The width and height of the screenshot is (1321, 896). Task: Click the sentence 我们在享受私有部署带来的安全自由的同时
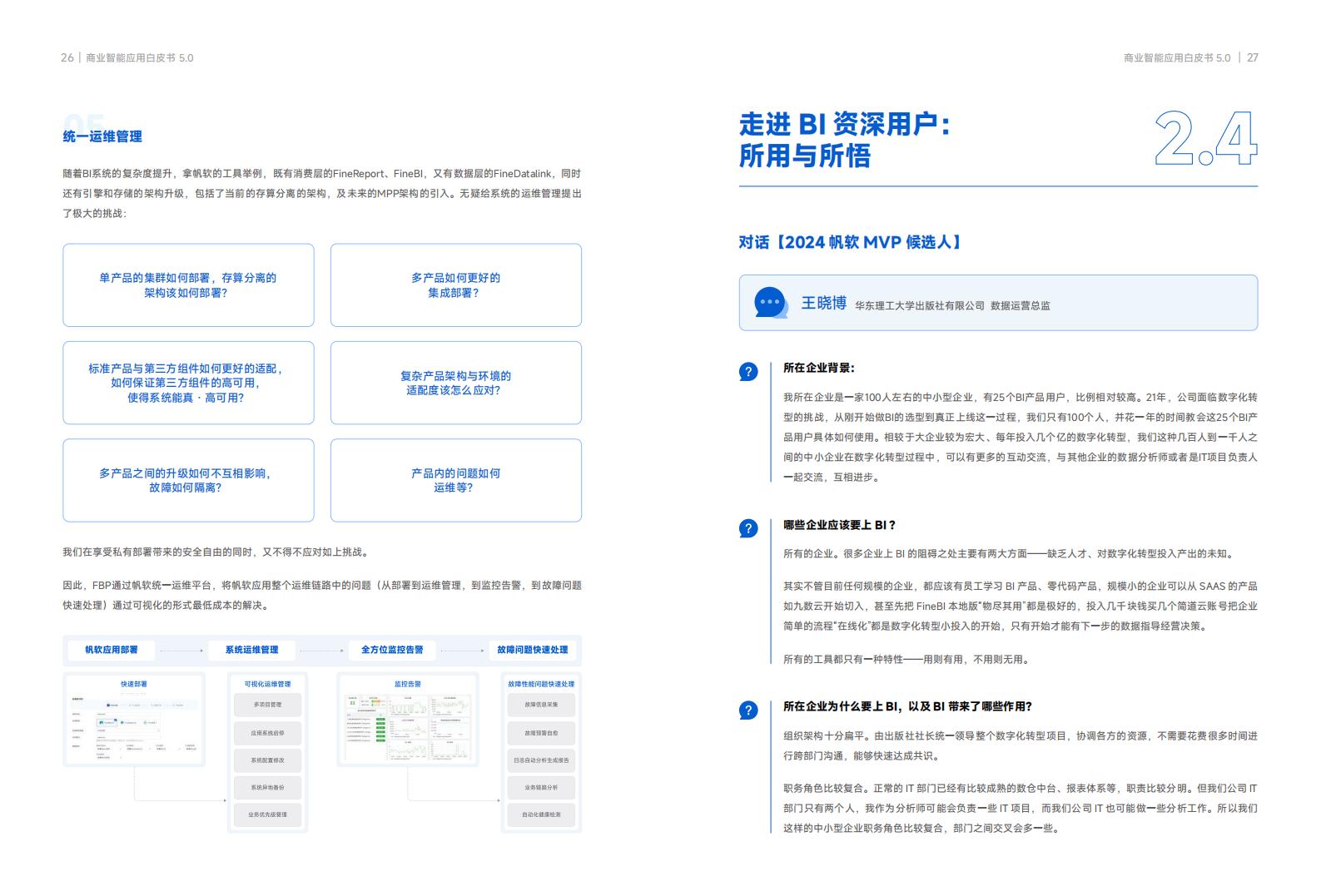(216, 552)
